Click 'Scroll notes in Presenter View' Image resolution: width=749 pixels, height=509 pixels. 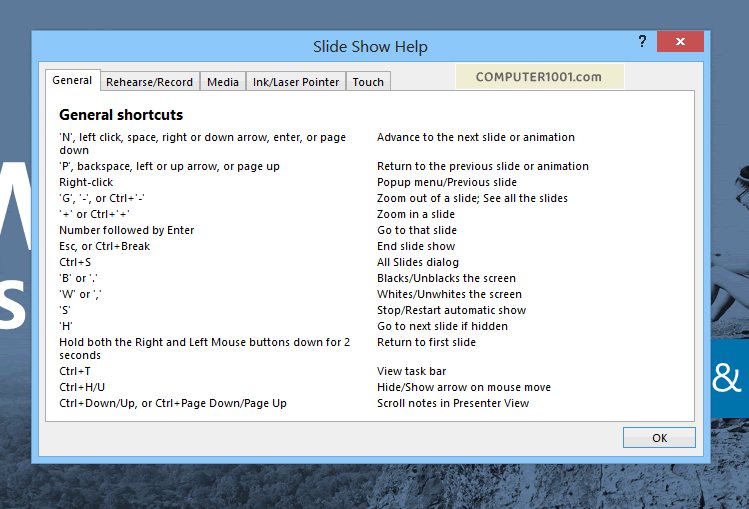tap(453, 403)
